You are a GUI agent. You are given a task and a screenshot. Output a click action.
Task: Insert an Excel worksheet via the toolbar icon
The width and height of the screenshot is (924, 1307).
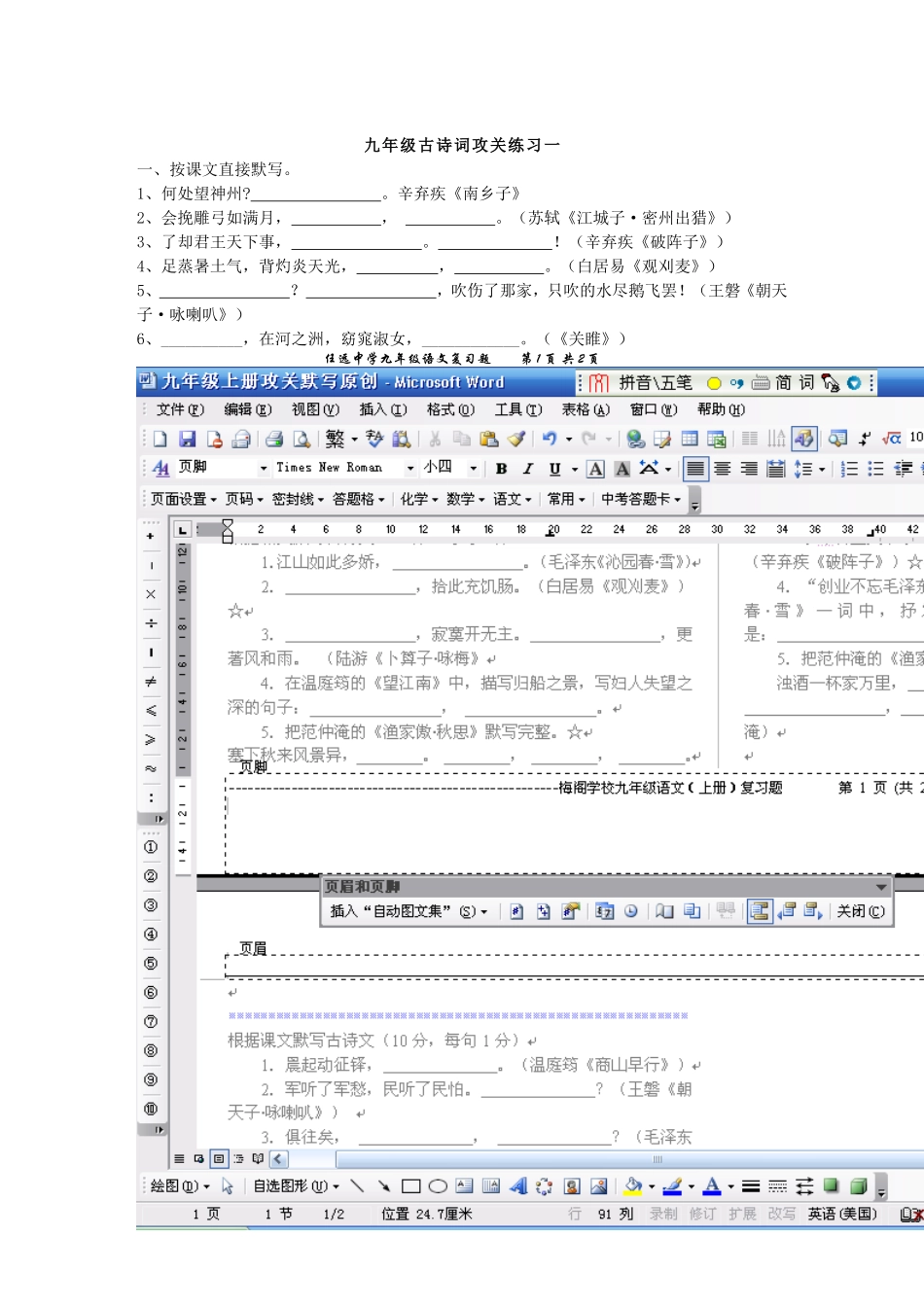pos(717,440)
